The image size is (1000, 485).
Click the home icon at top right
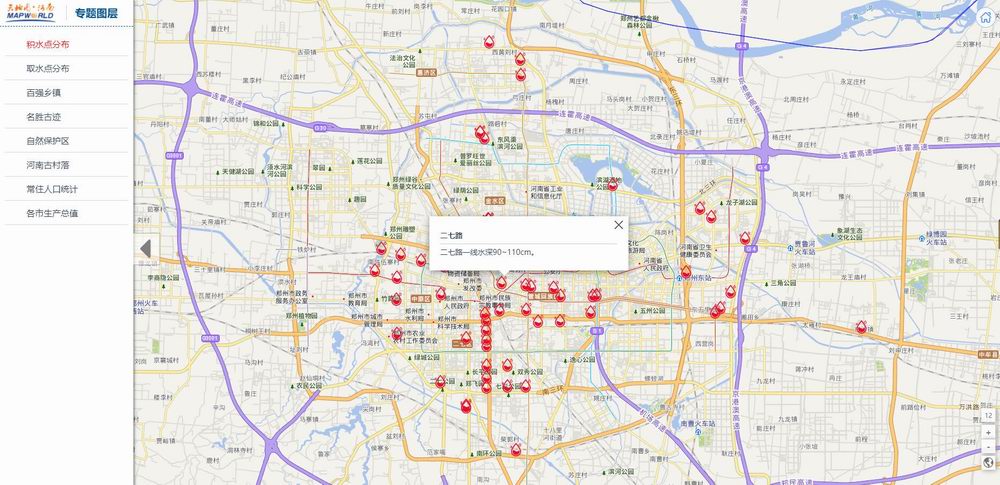coord(985,17)
